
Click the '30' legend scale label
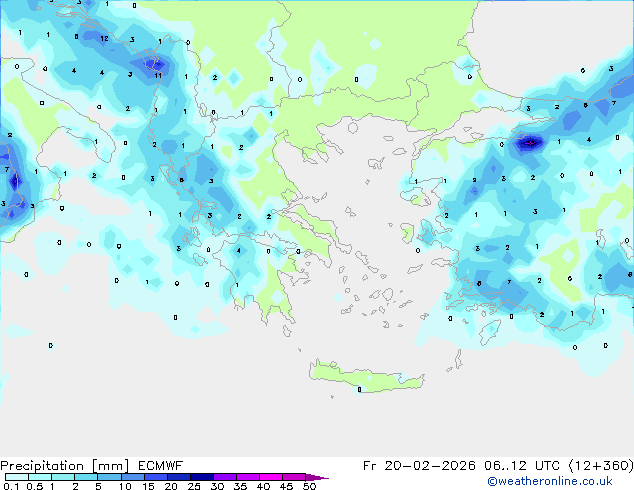pos(217,486)
